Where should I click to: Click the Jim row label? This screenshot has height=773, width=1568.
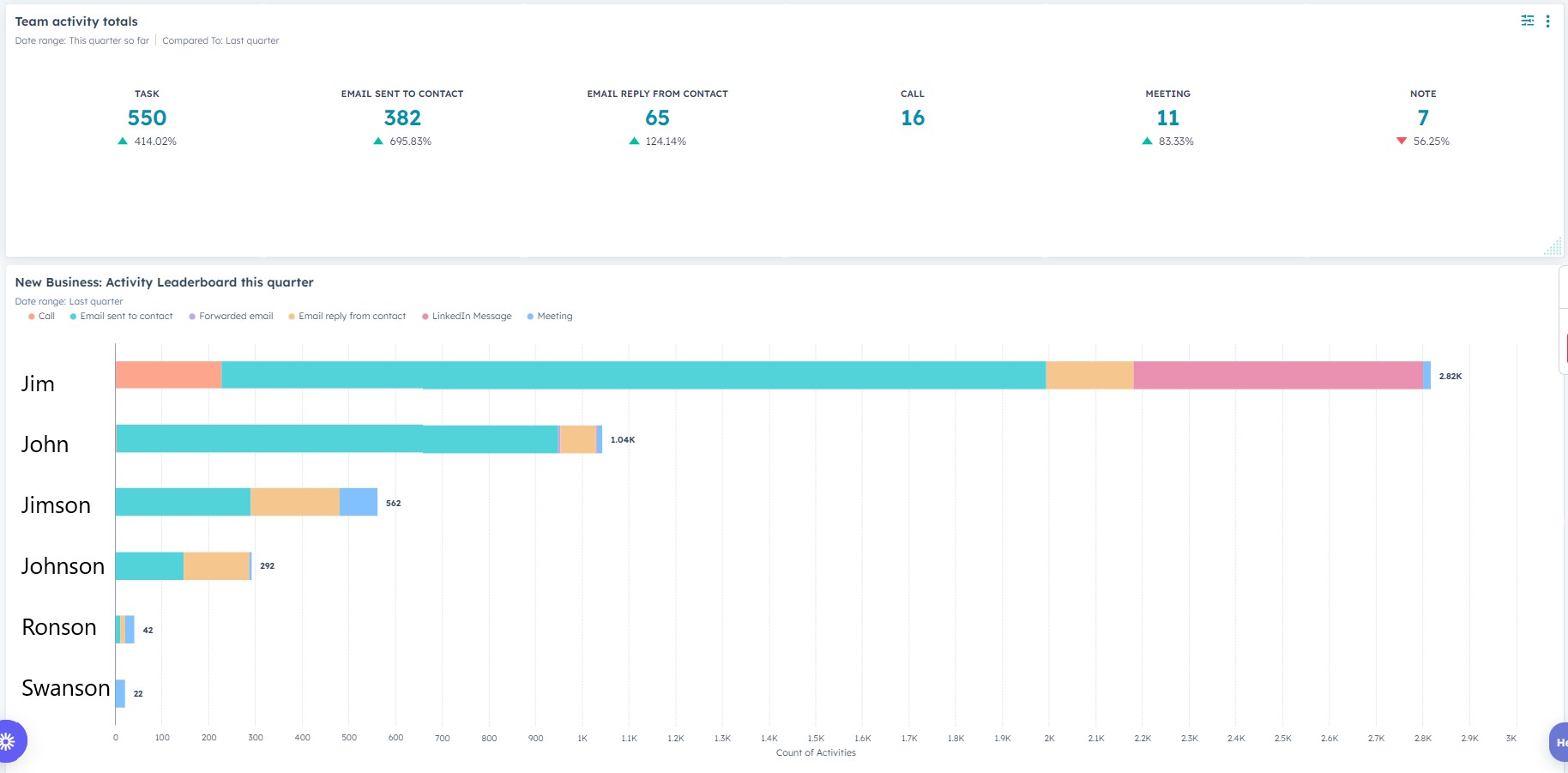[38, 383]
